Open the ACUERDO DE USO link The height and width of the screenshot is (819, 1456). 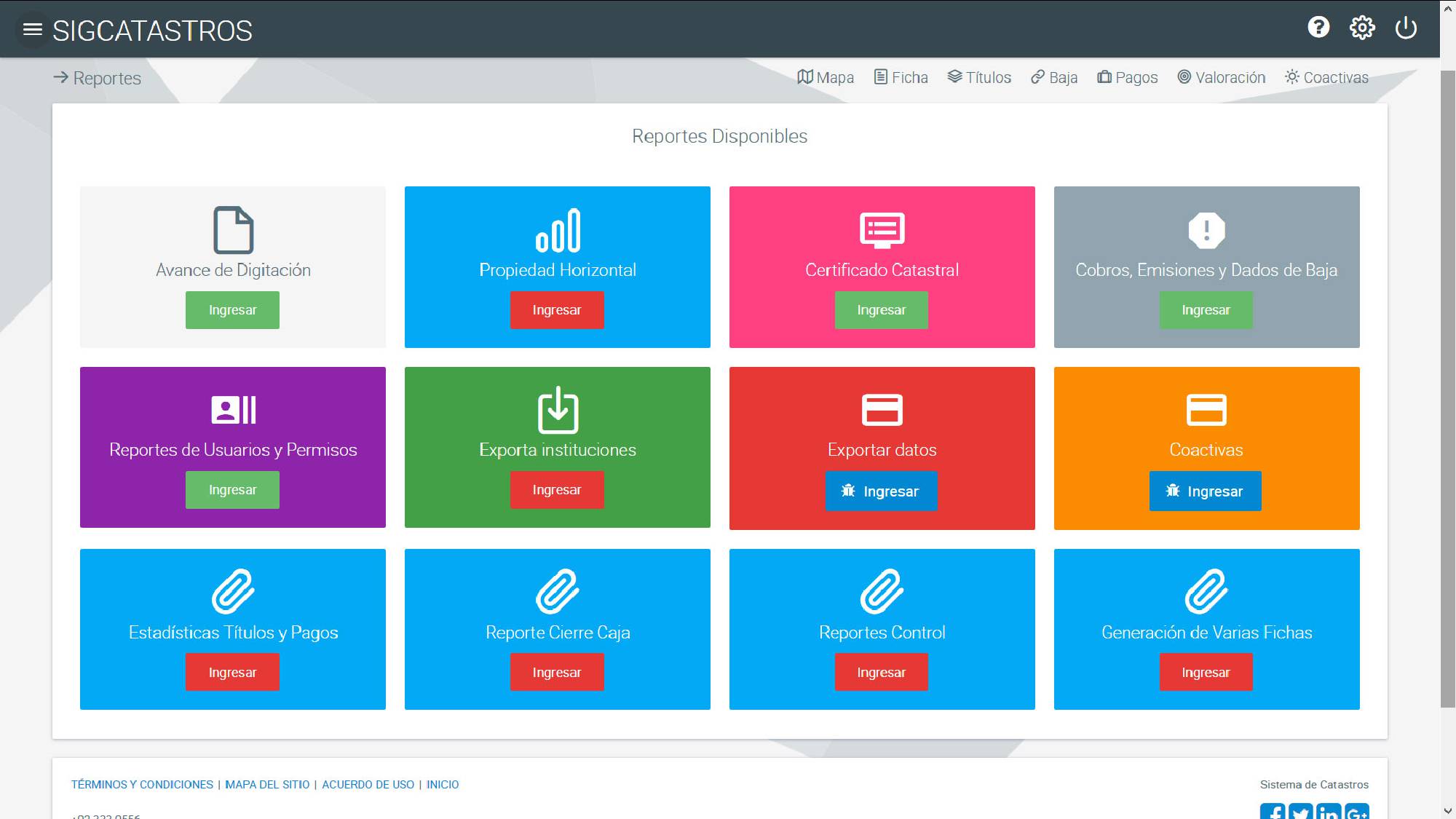coord(368,785)
